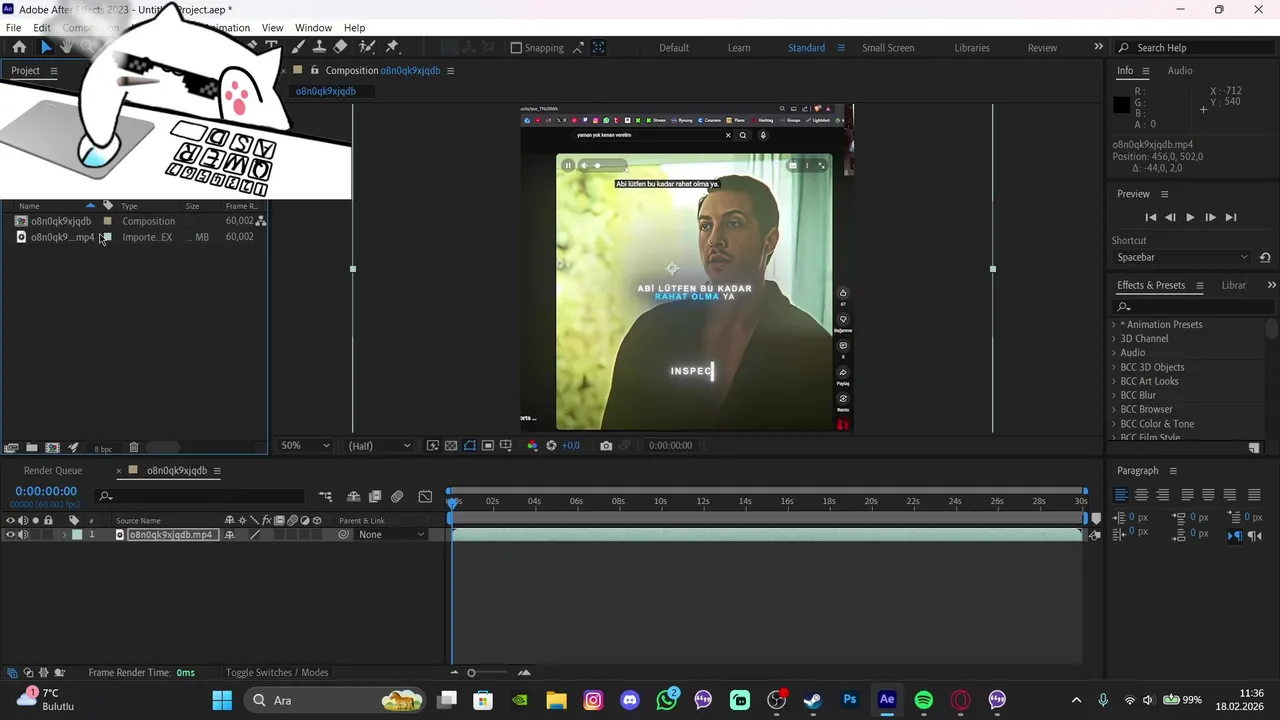1280x720 pixels.
Task: Open WhatsApp from the taskbar
Action: tap(667, 700)
